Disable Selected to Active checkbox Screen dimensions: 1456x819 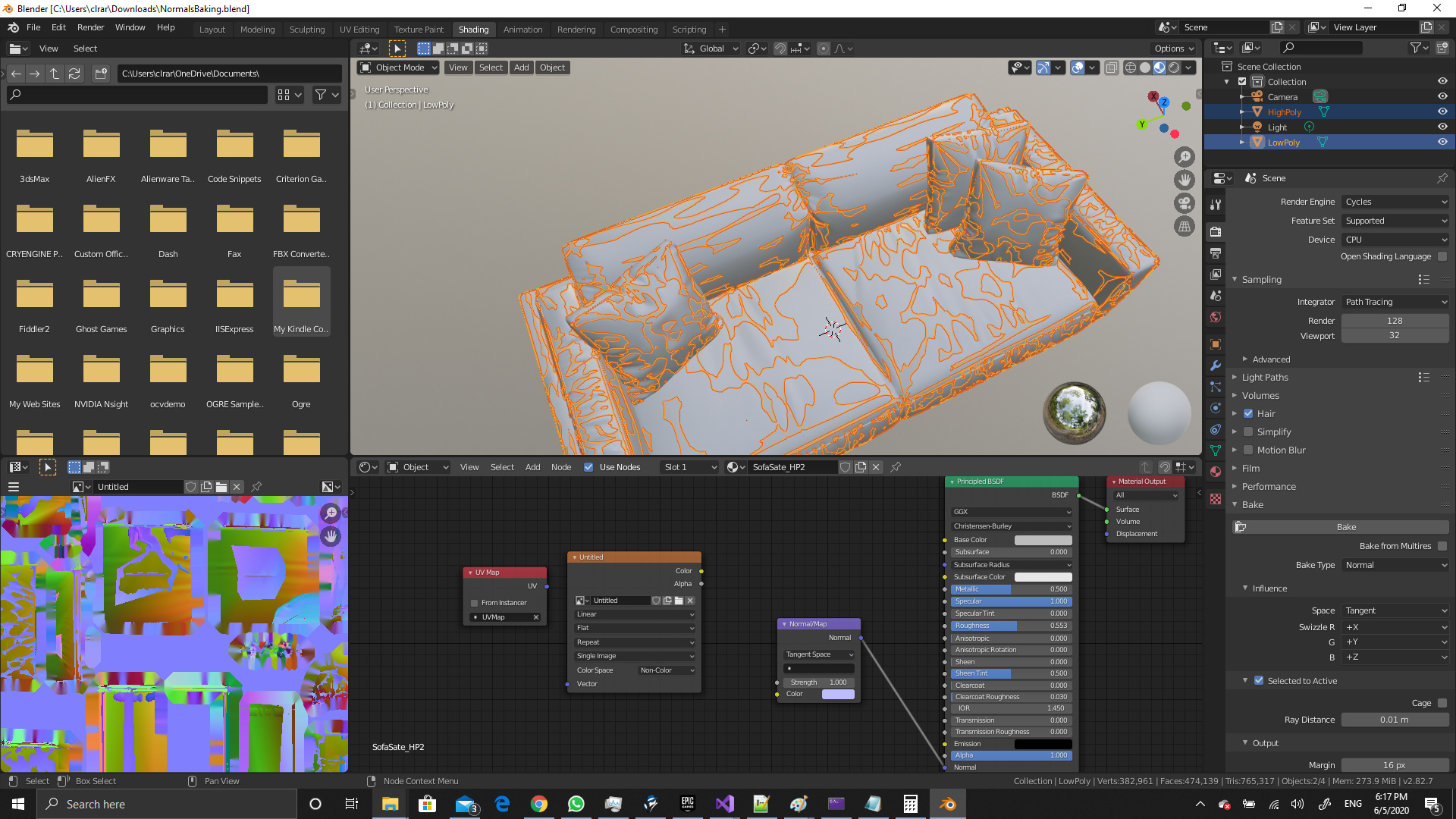[1259, 681]
